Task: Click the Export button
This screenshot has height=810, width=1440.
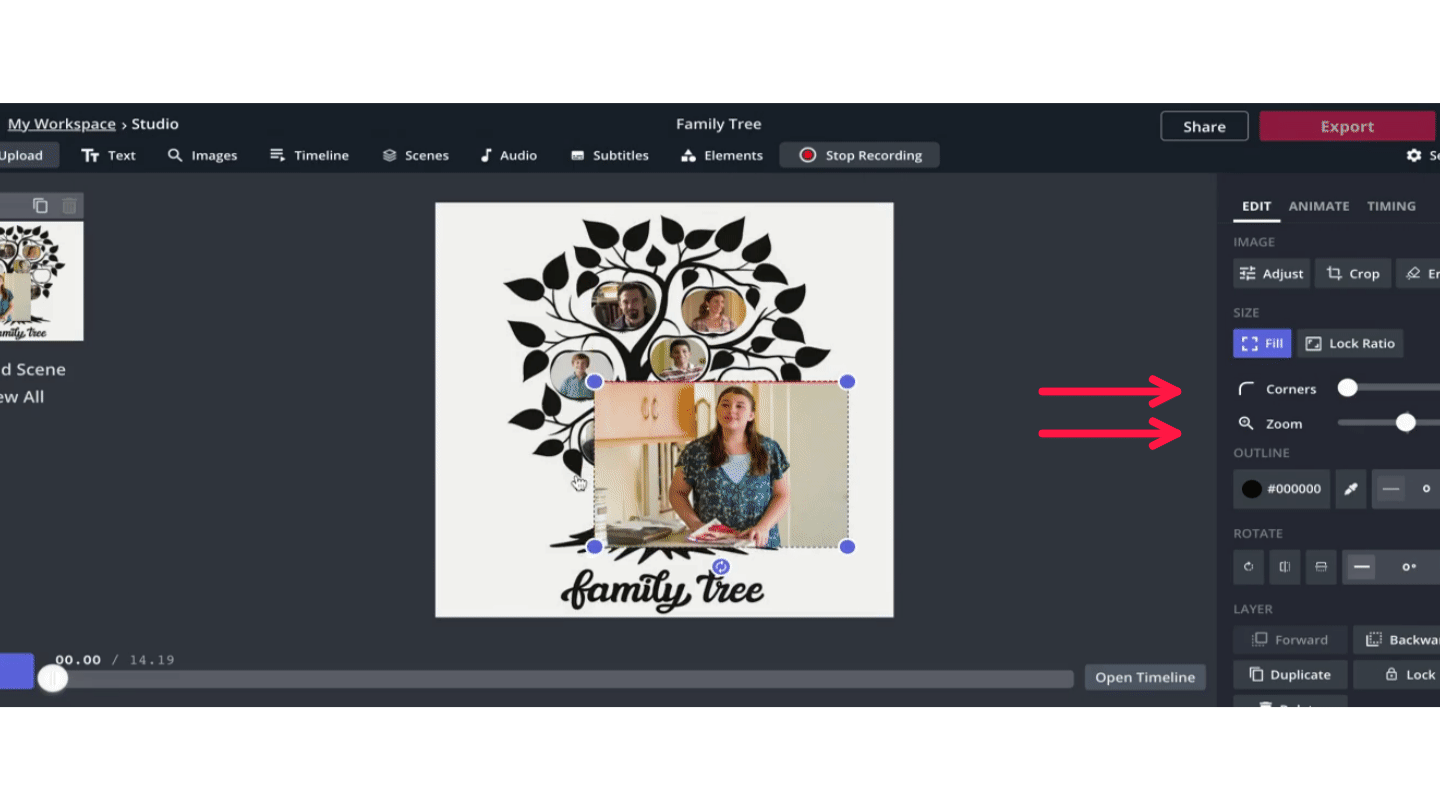Action: pos(1347,126)
